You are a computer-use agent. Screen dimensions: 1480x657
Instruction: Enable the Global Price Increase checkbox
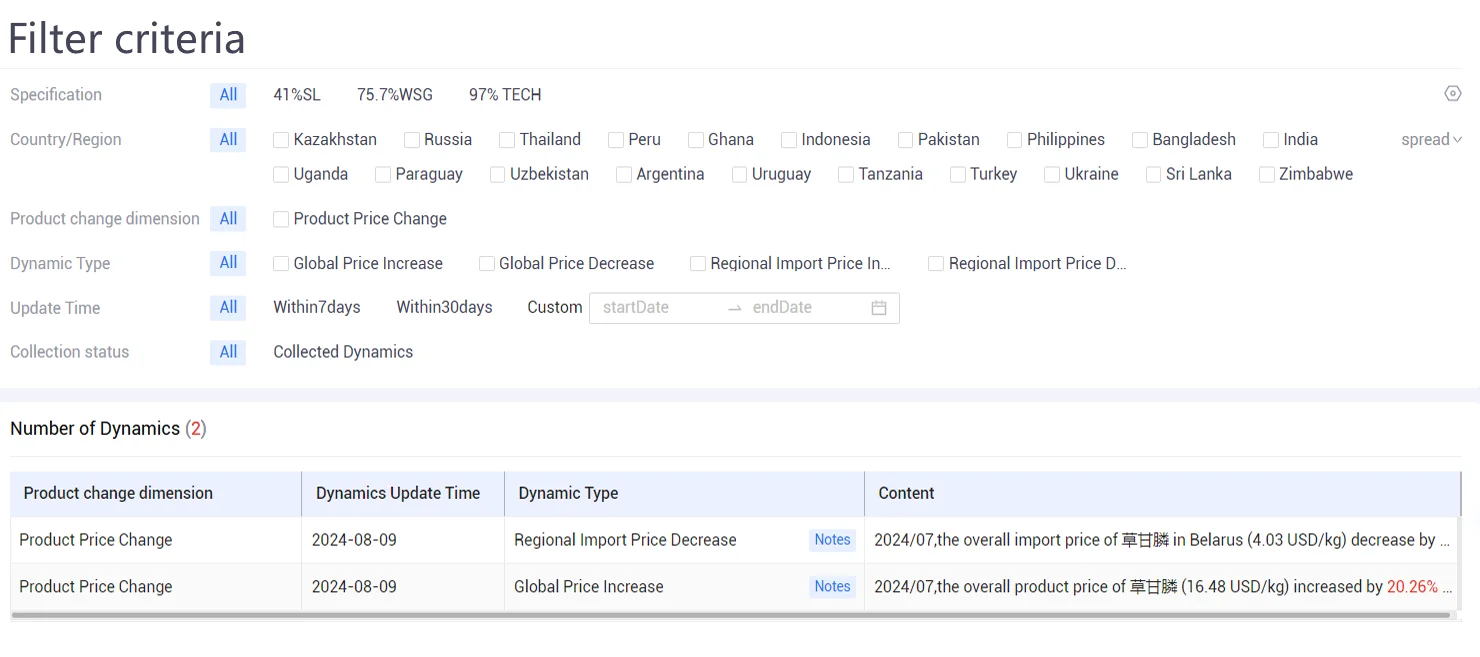(x=281, y=264)
